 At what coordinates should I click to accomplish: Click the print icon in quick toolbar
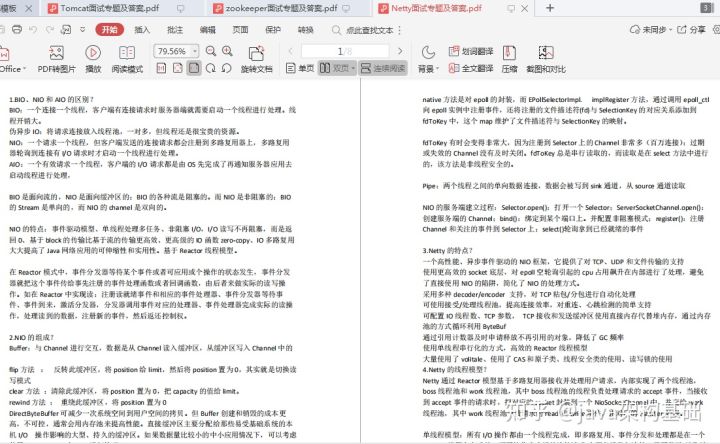[17, 29]
